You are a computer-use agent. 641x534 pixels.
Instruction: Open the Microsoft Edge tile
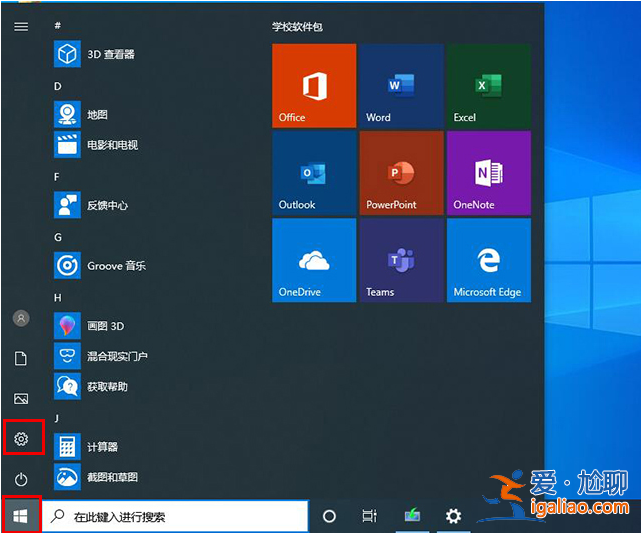(x=489, y=260)
